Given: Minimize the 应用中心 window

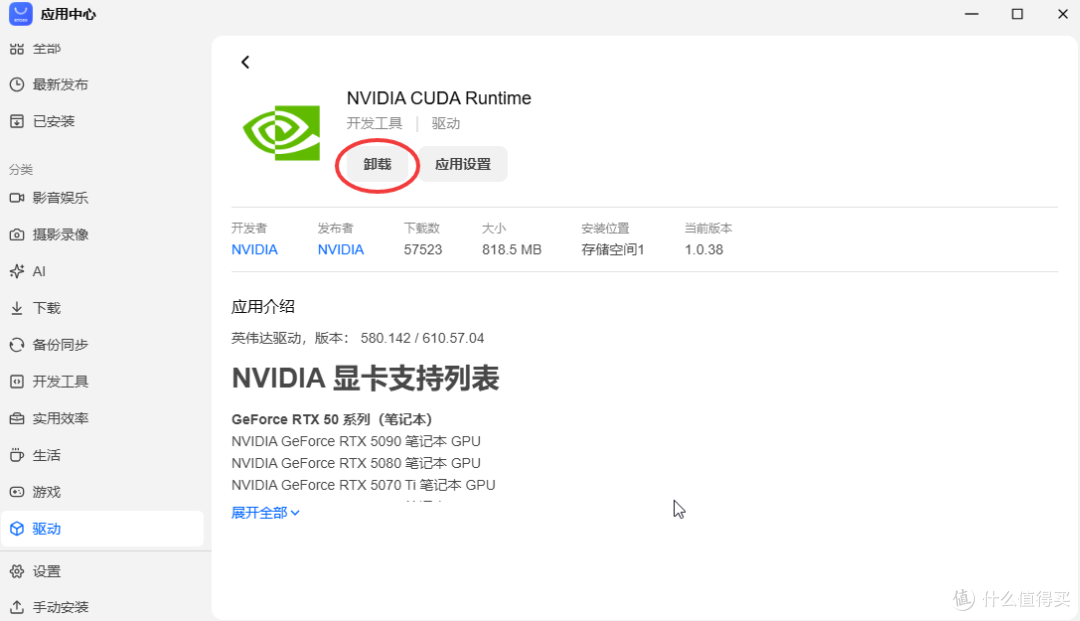Looking at the screenshot, I should point(972,14).
